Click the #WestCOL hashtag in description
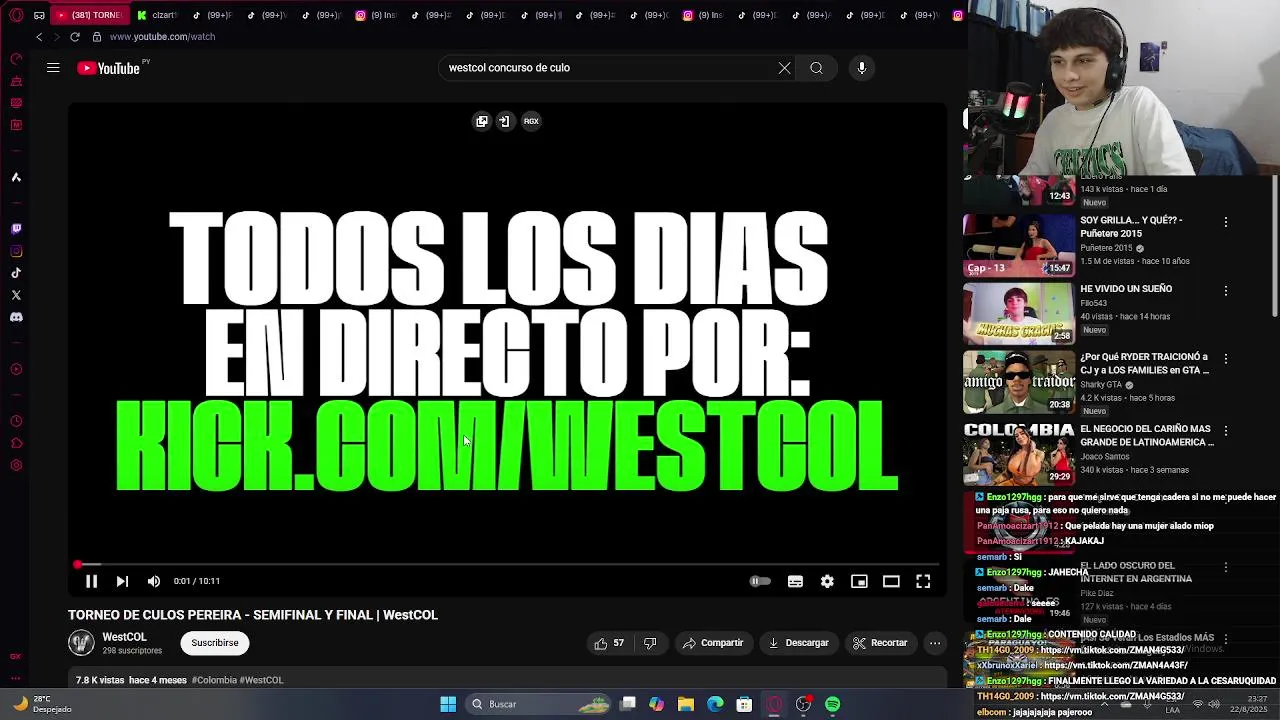The width and height of the screenshot is (1280, 720). point(261,680)
